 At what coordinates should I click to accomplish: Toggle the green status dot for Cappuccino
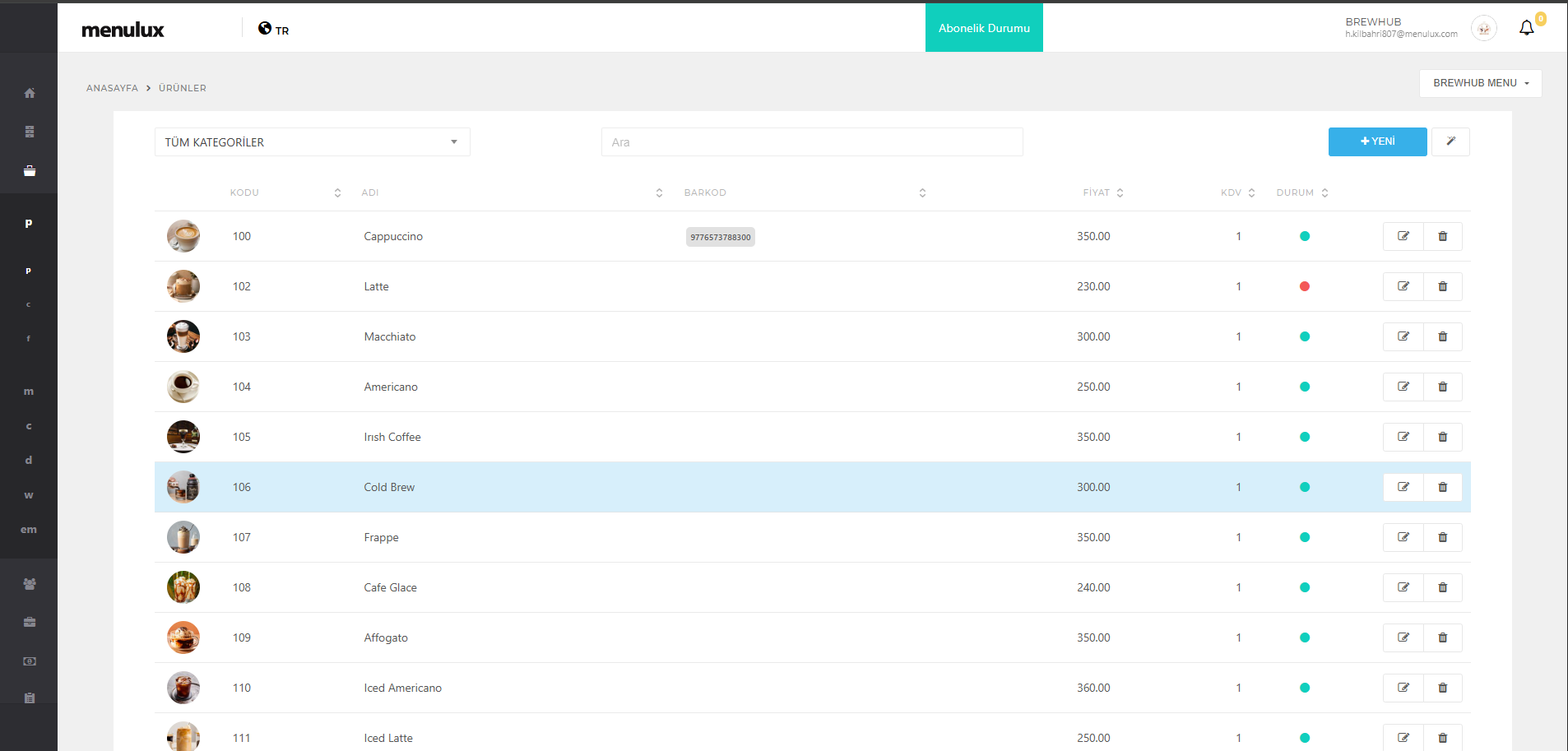click(1304, 236)
